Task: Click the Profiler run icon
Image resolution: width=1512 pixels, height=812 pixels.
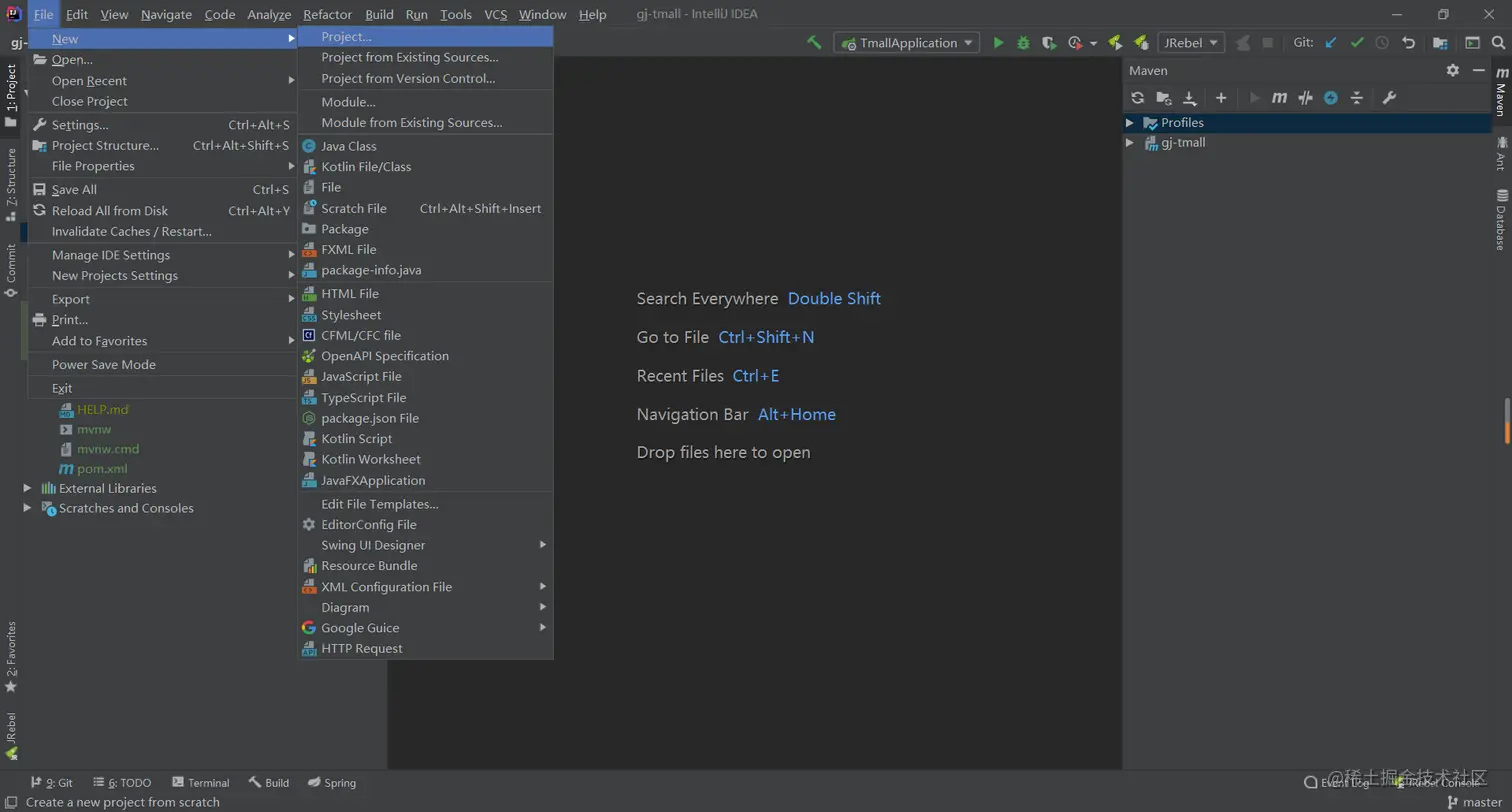Action: coord(1075,43)
